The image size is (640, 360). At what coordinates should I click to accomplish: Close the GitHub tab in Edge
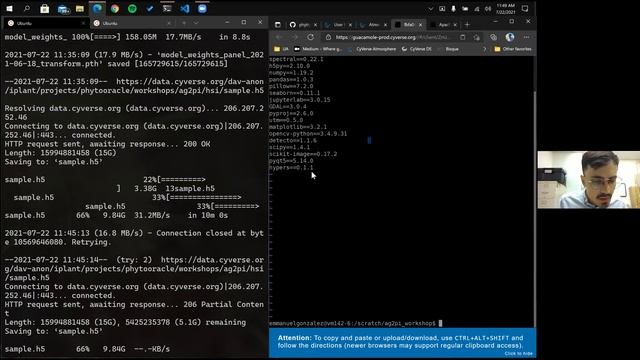(315, 25)
